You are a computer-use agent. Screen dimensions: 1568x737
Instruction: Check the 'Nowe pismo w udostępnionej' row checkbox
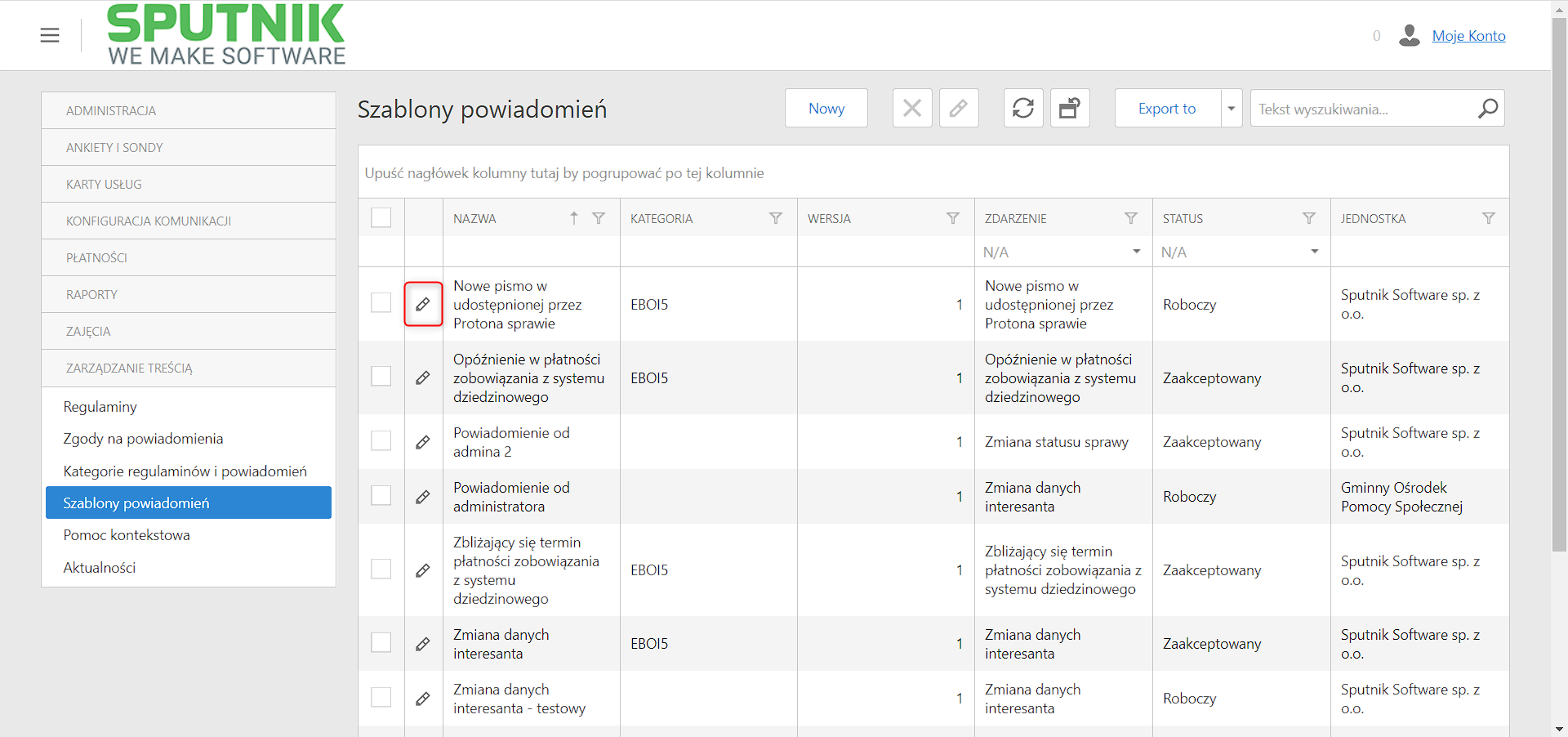[381, 302]
